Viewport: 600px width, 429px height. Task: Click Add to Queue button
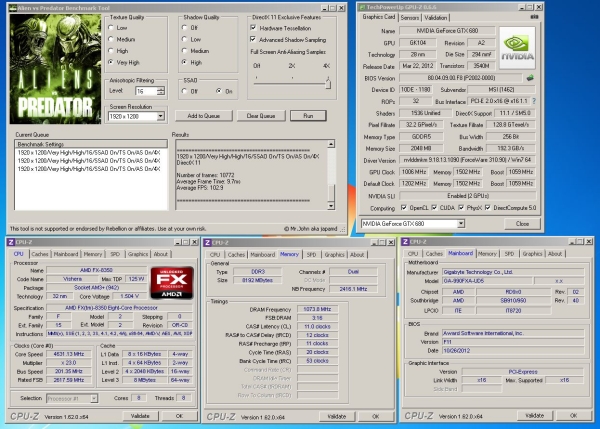204,116
